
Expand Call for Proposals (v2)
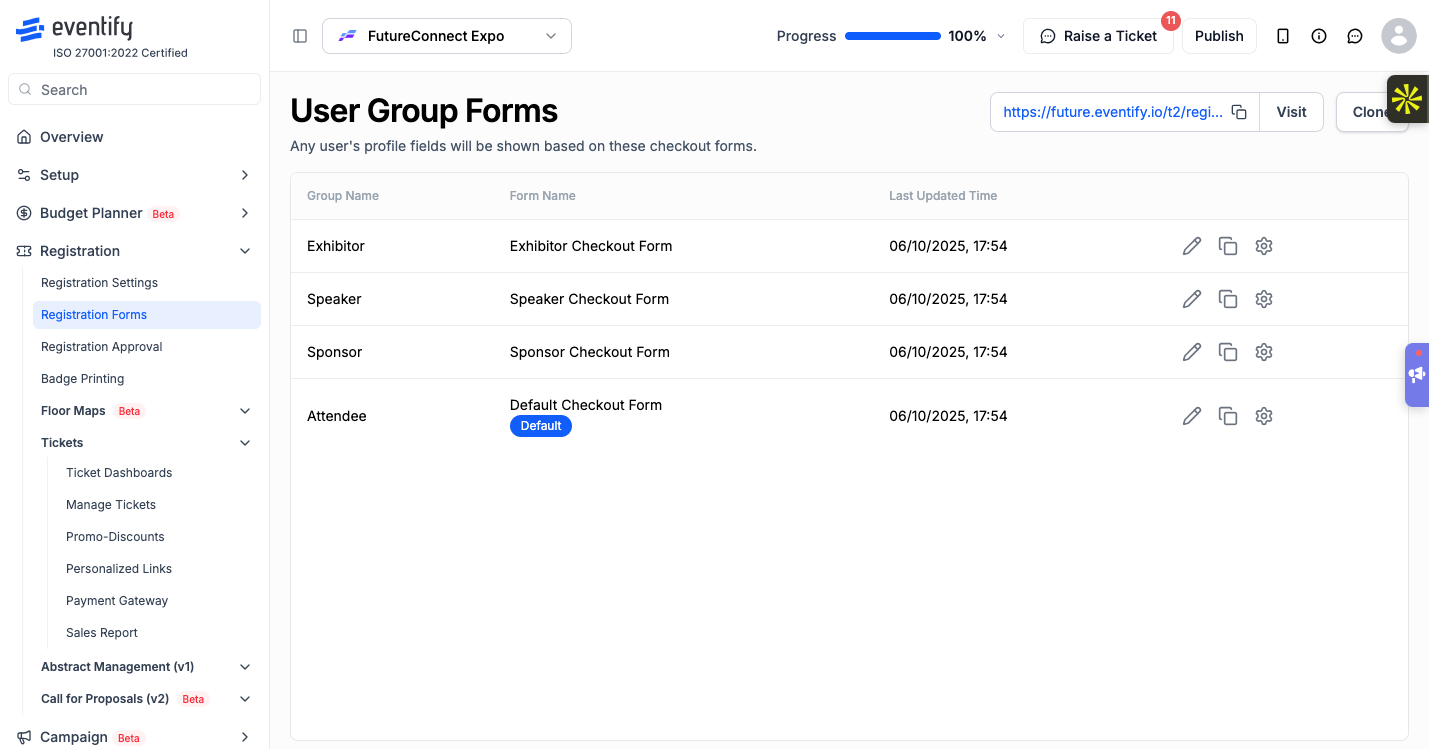(147, 699)
